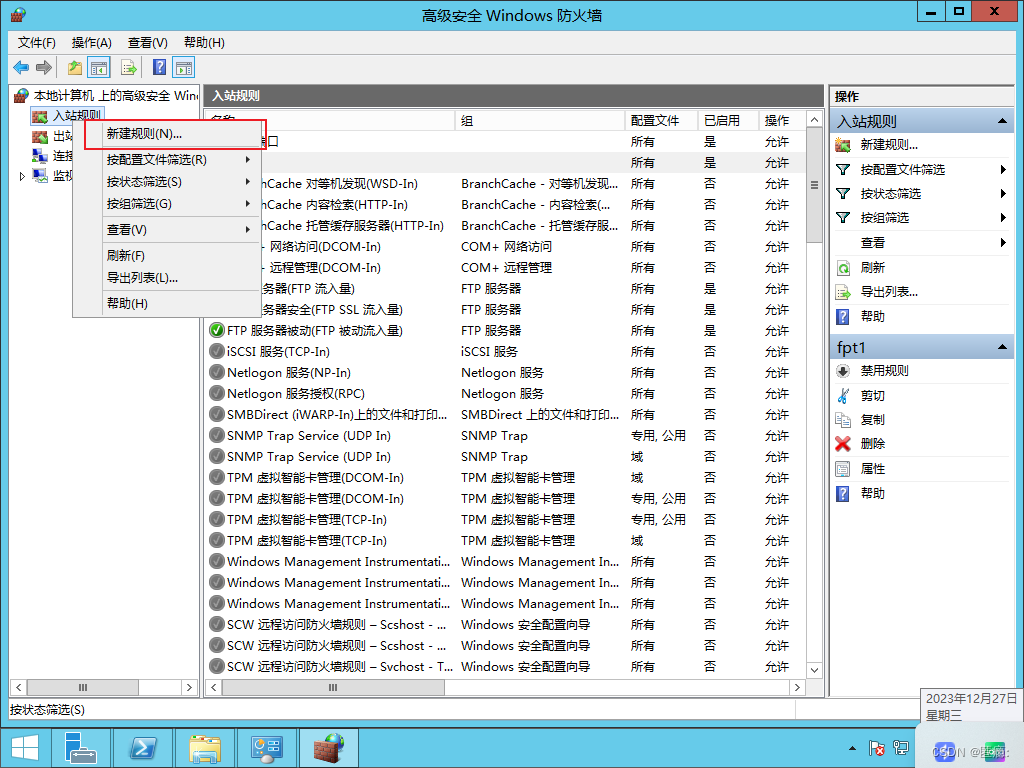Expand 查看(V) context submenu

248,229
